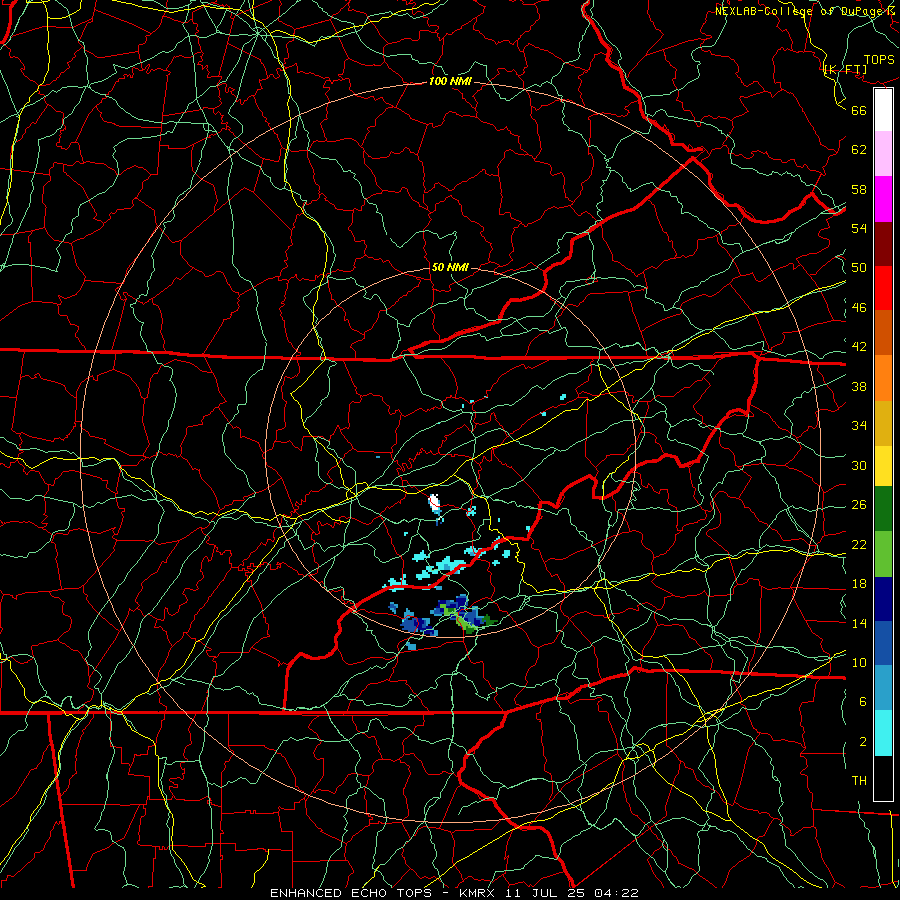Click the 50 NMI range ring label
Image resolution: width=900 pixels, height=900 pixels.
click(450, 267)
